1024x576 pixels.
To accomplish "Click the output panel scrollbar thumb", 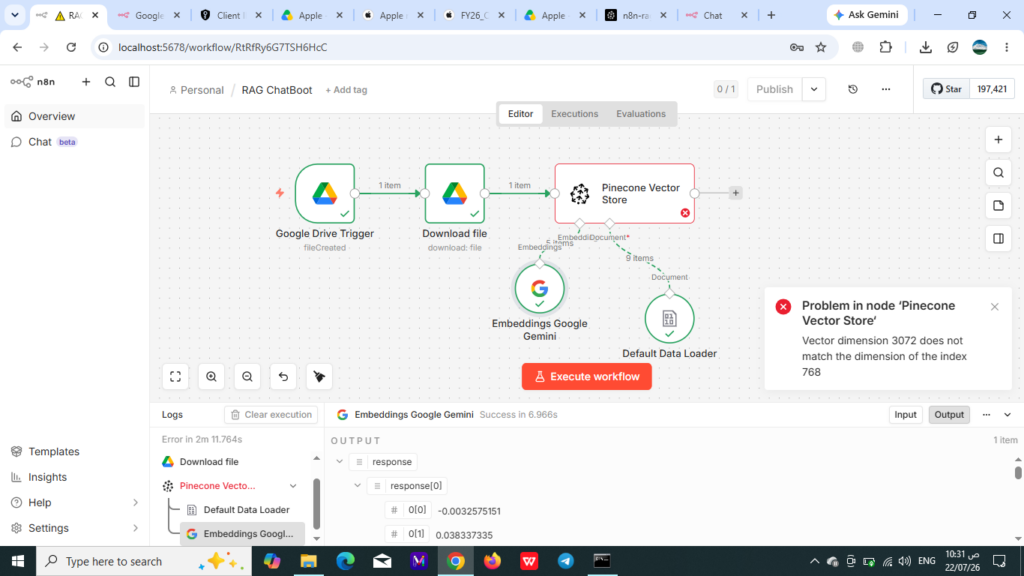I will pos(1017,472).
